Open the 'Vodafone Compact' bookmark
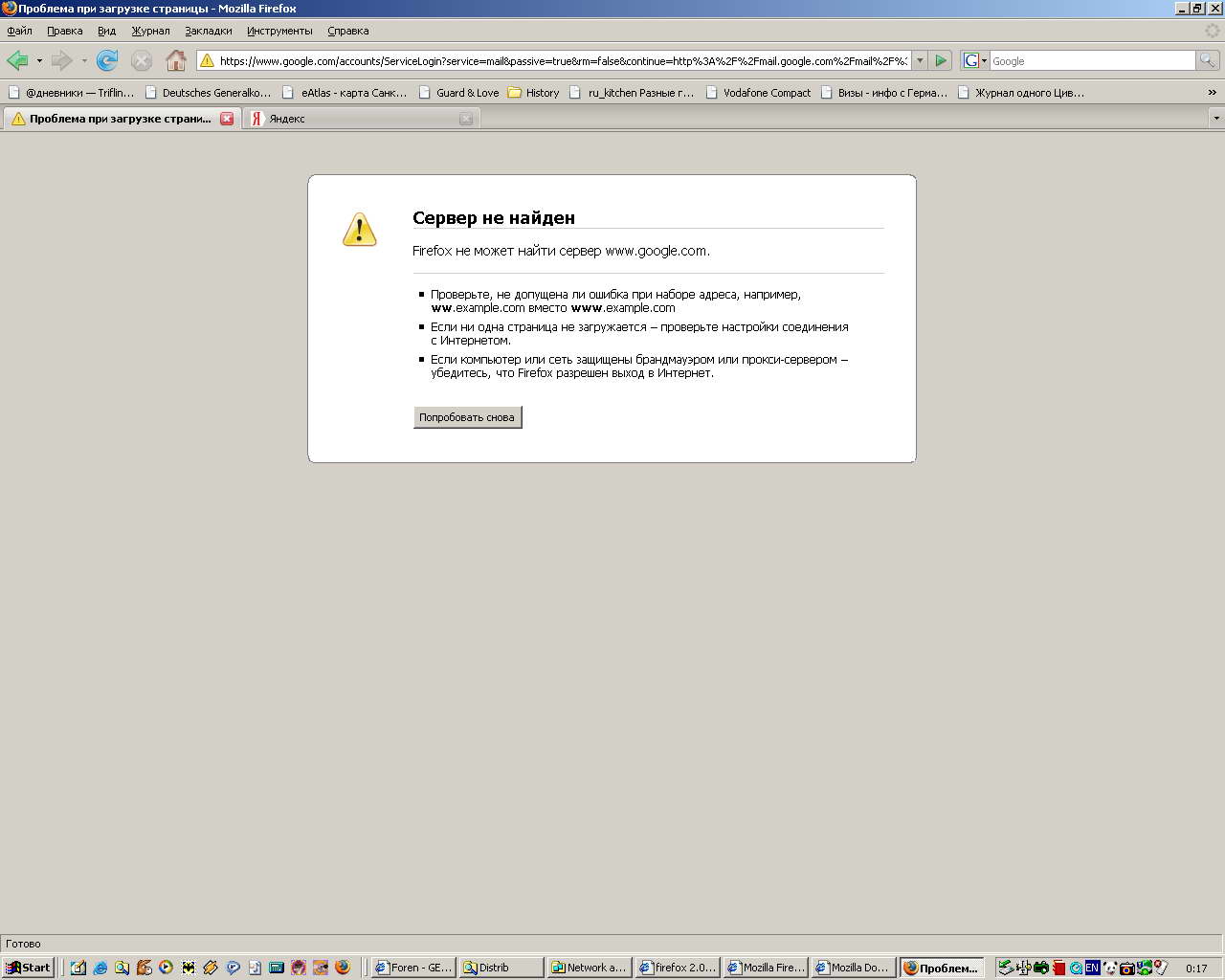Image resolution: width=1225 pixels, height=980 pixels. (758, 93)
